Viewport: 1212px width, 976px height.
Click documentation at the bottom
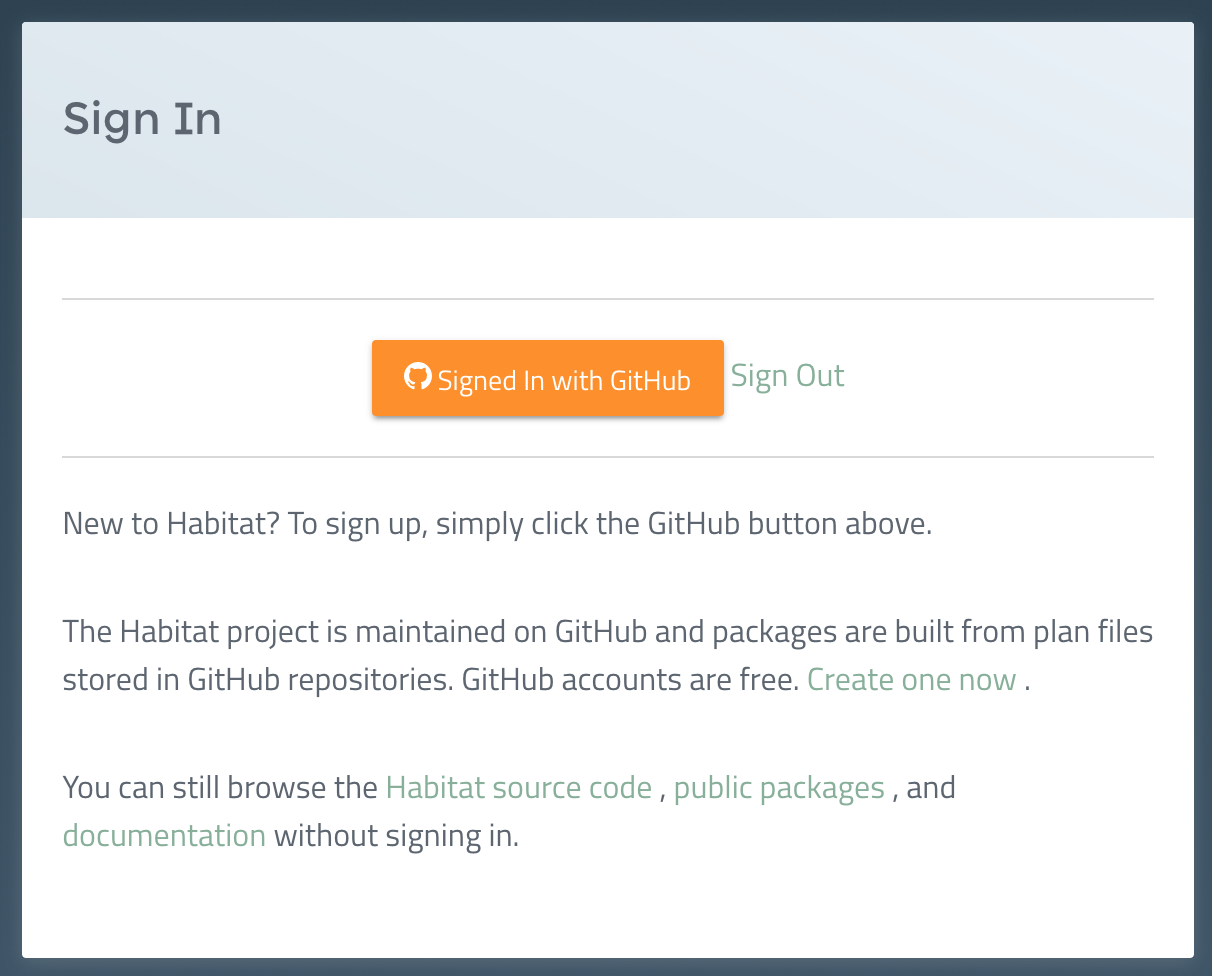pos(164,835)
